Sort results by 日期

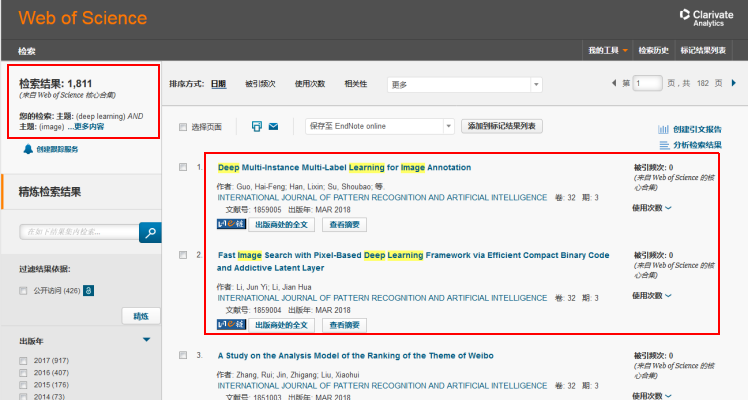[x=218, y=84]
